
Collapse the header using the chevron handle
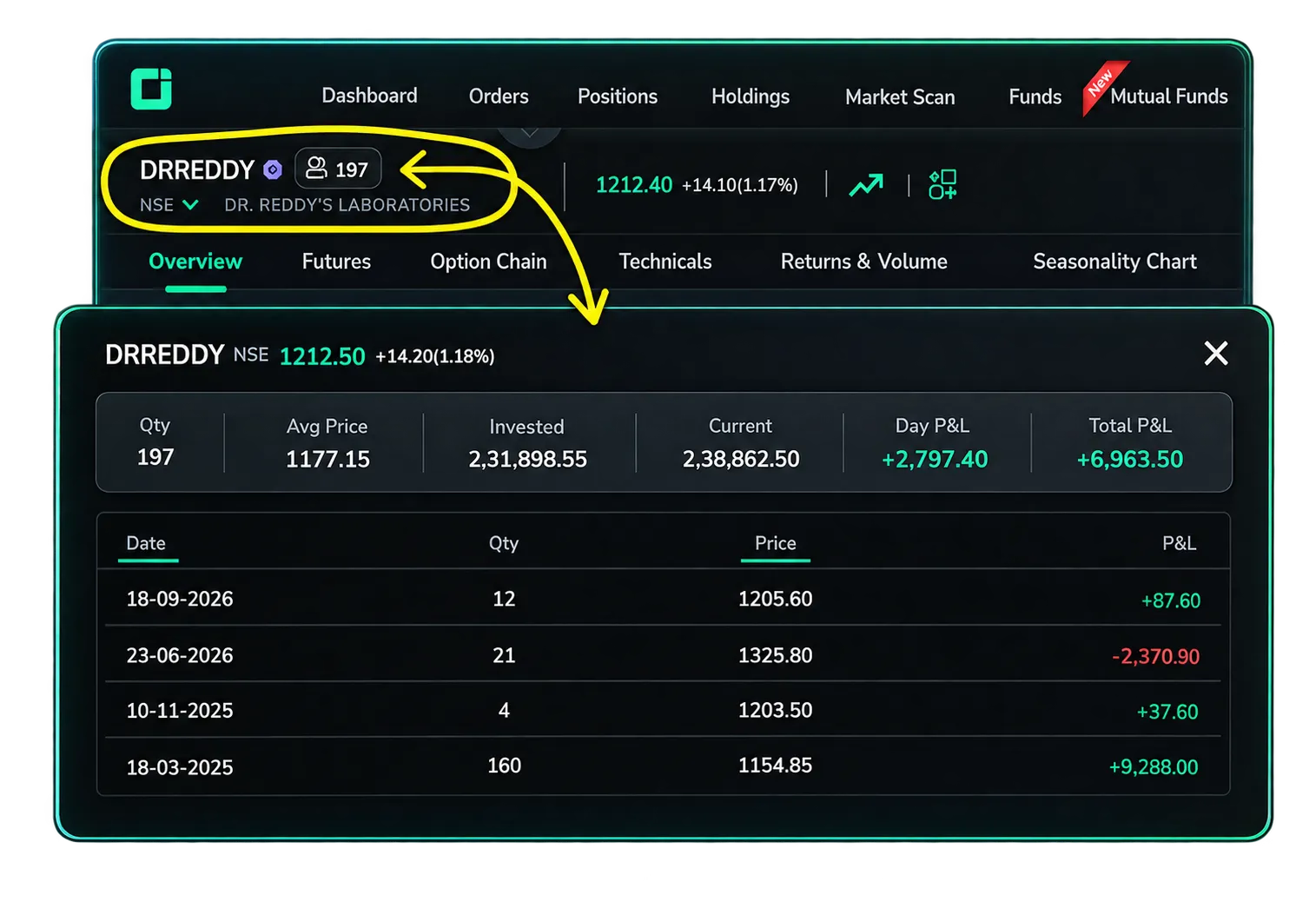coord(529,133)
